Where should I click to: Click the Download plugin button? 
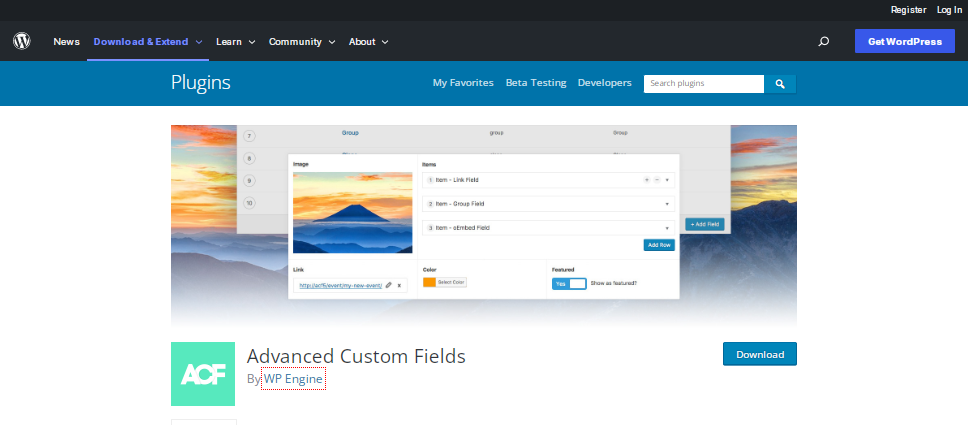(760, 354)
